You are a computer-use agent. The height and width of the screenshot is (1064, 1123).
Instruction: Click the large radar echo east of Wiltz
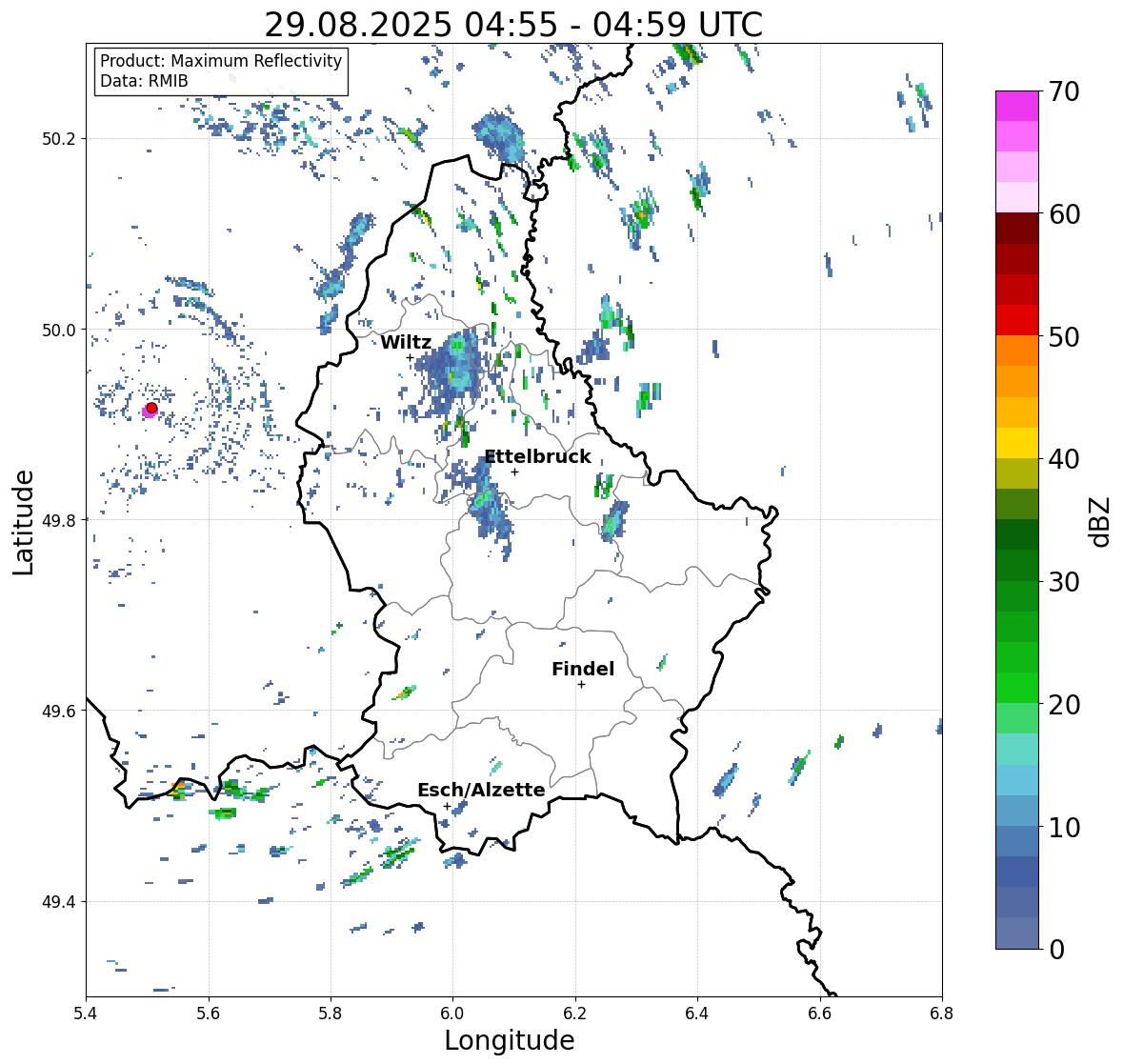click(451, 372)
